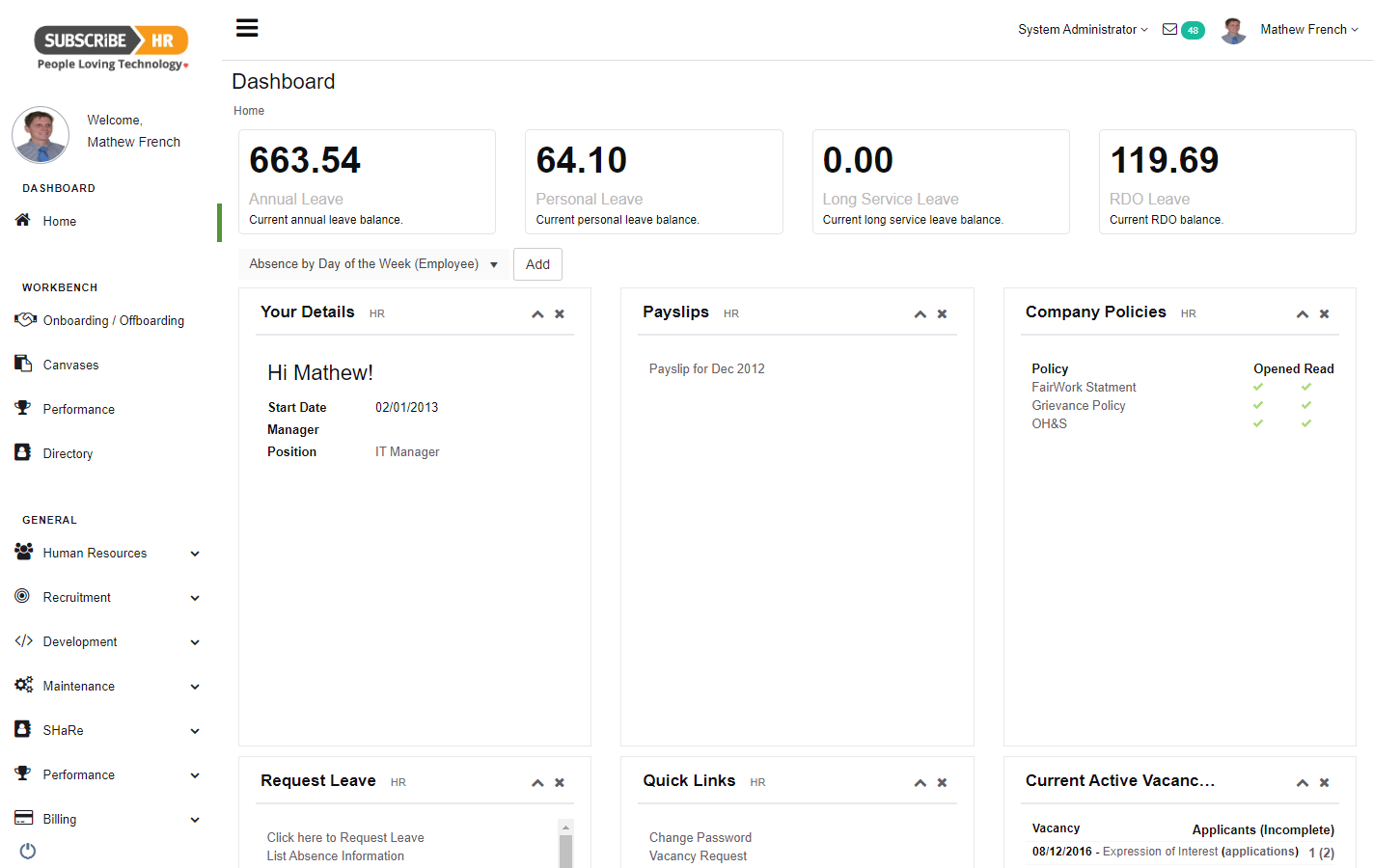Toggle the Read checkmark for OH&S policy
This screenshot has height=868, width=1373.
coord(1305,423)
